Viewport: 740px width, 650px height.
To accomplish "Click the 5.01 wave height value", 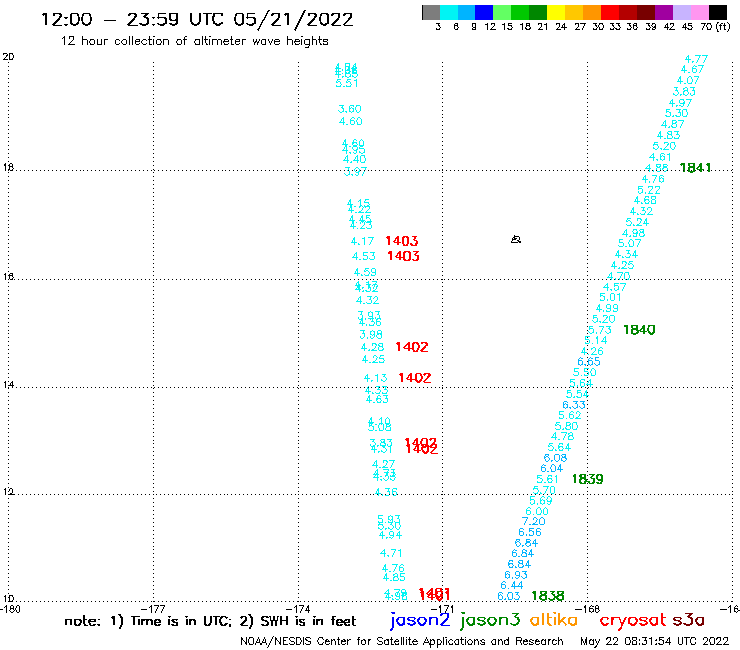I will [x=610, y=297].
